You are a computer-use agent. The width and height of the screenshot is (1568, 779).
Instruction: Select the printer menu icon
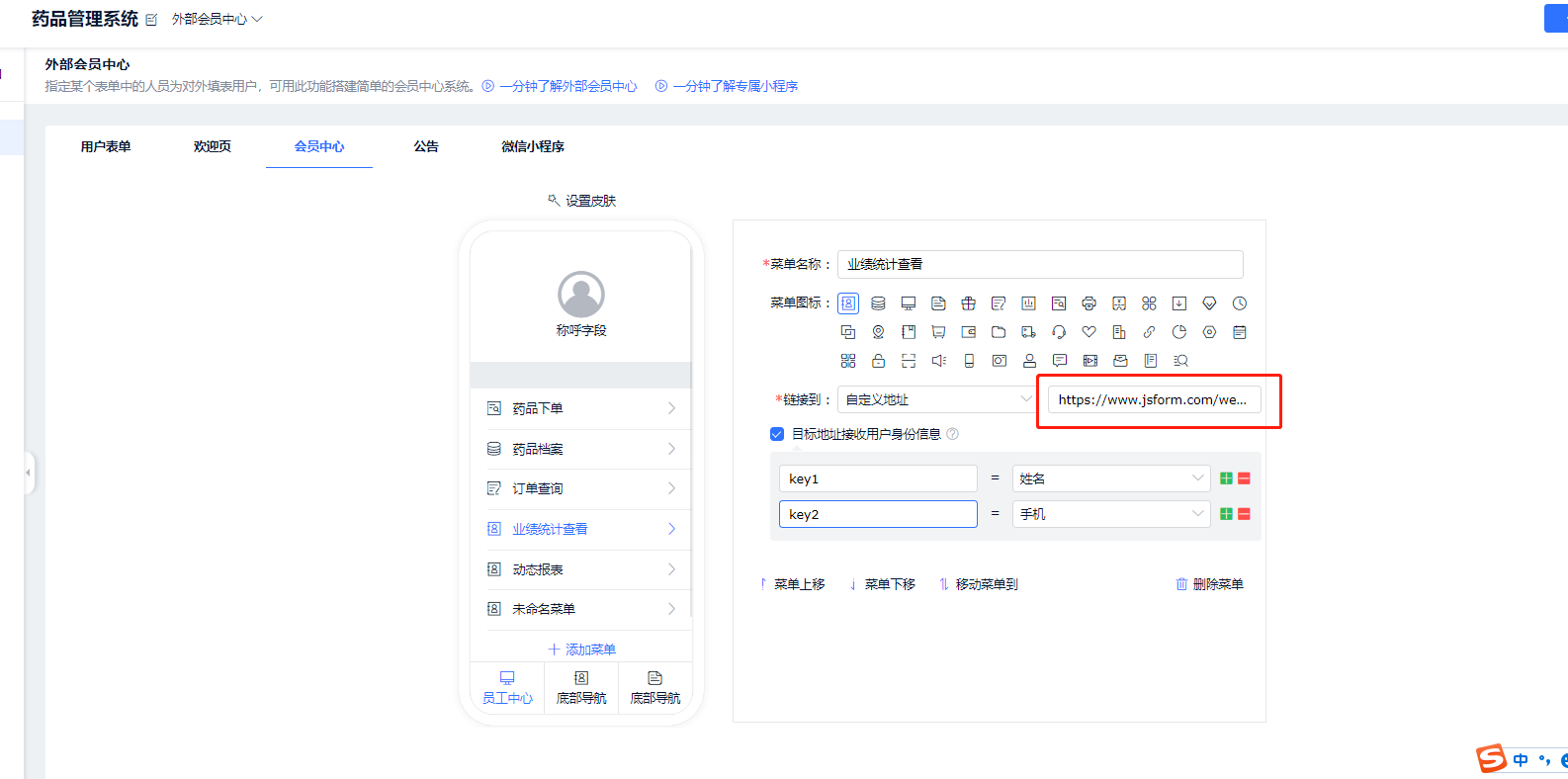point(1089,303)
